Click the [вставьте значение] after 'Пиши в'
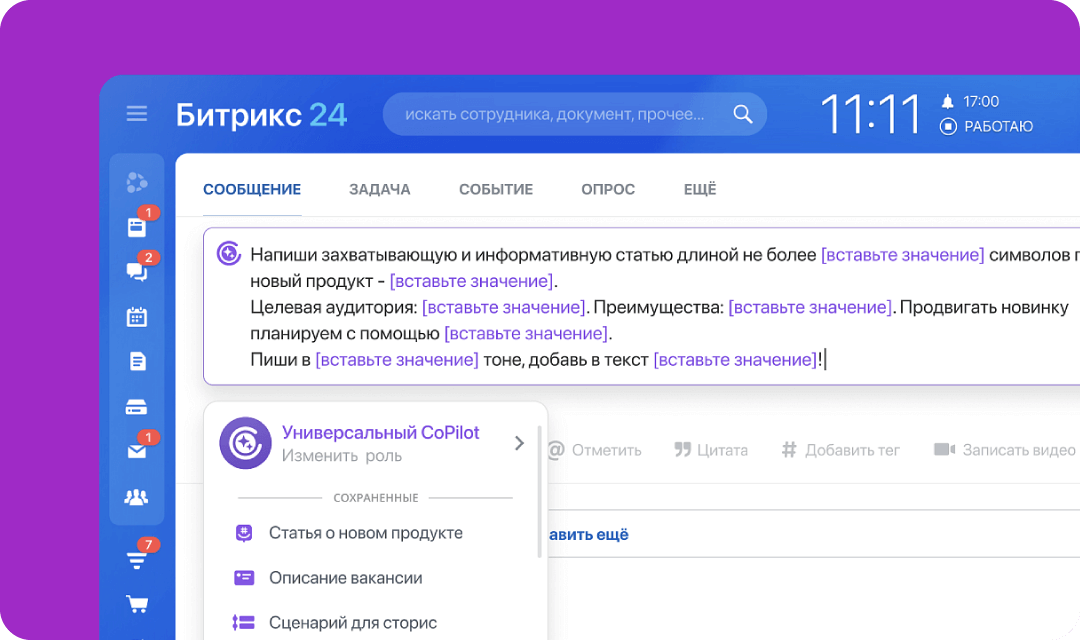Viewport: 1080px width, 640px height. (397, 360)
